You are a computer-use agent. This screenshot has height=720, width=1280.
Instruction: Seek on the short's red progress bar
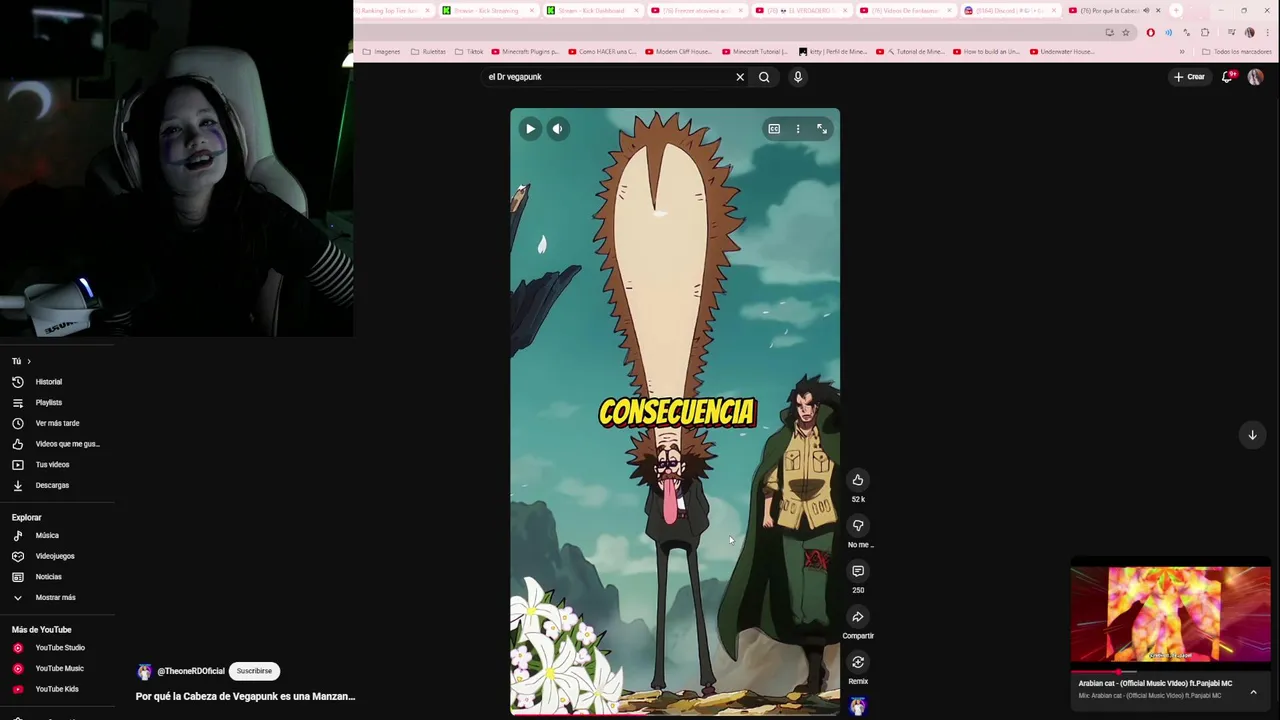click(x=675, y=714)
